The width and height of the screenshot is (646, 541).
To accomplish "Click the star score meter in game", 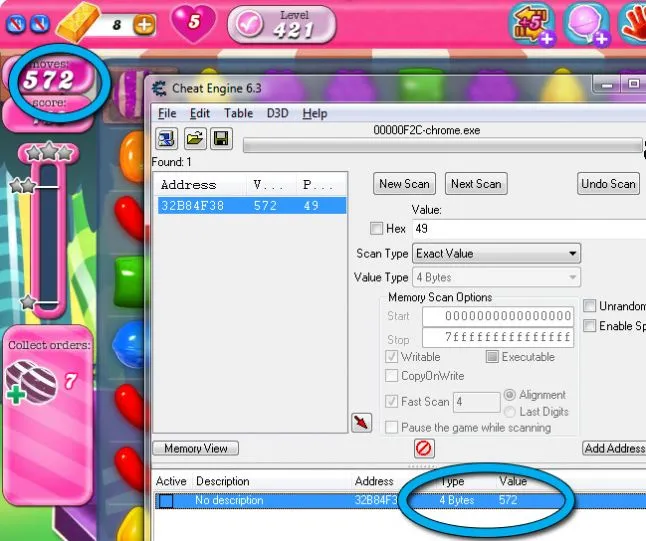I will point(47,231).
